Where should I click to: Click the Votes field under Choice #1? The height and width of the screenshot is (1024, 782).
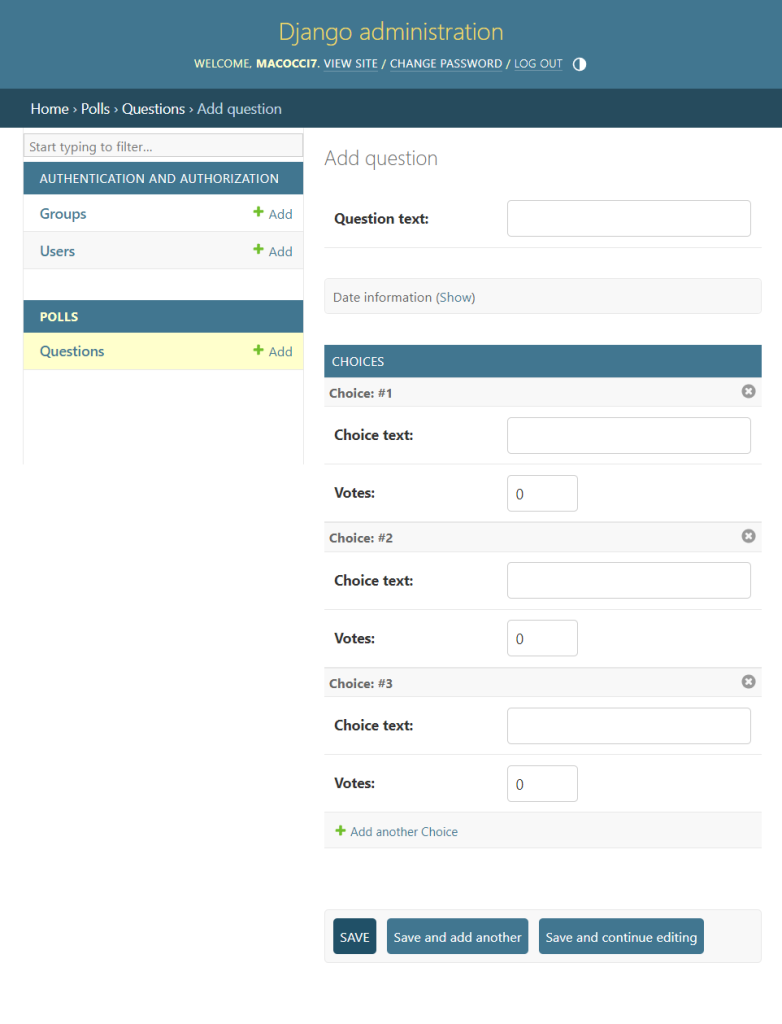click(542, 494)
